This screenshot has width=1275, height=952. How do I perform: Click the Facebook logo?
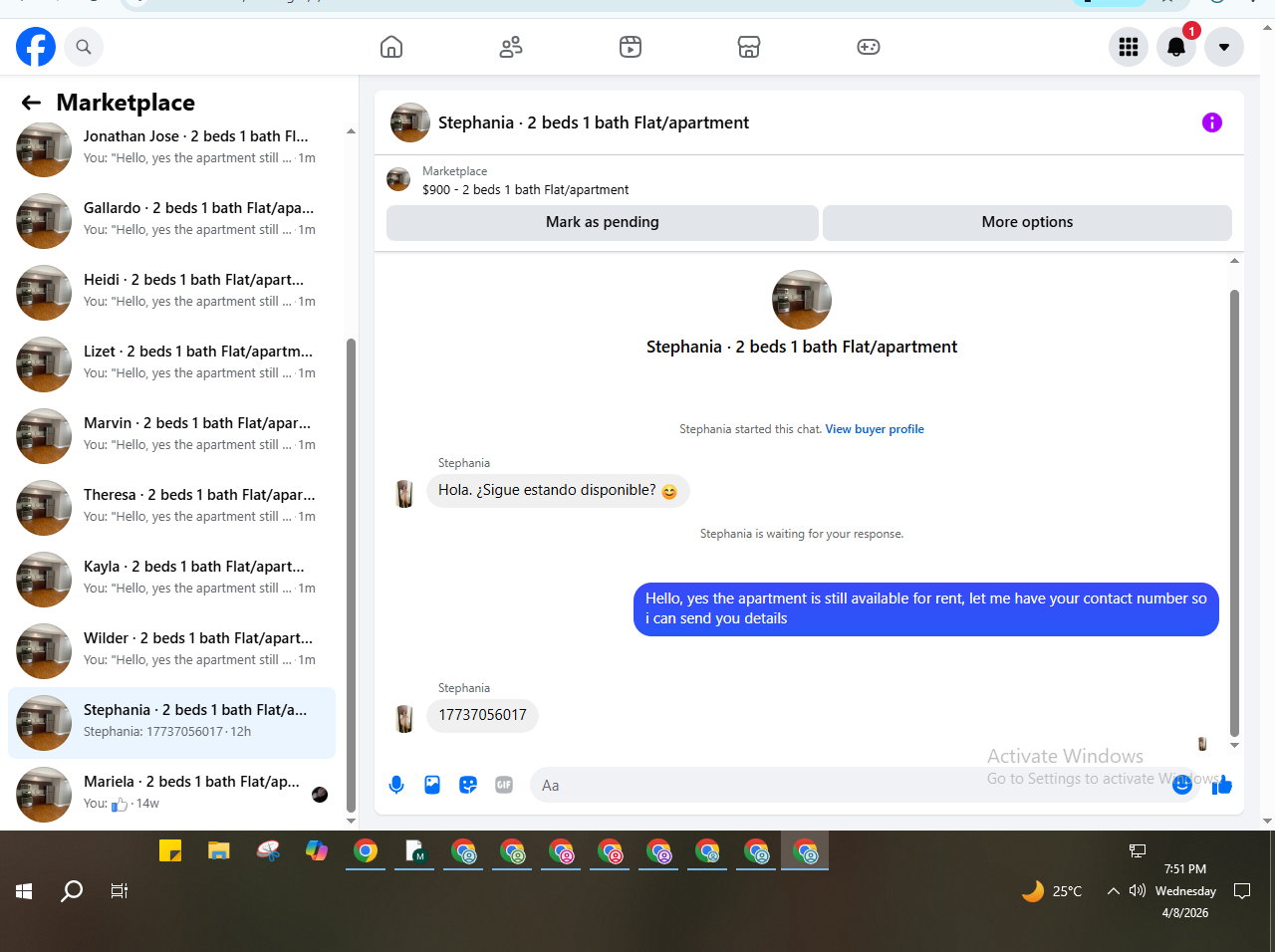[x=36, y=47]
